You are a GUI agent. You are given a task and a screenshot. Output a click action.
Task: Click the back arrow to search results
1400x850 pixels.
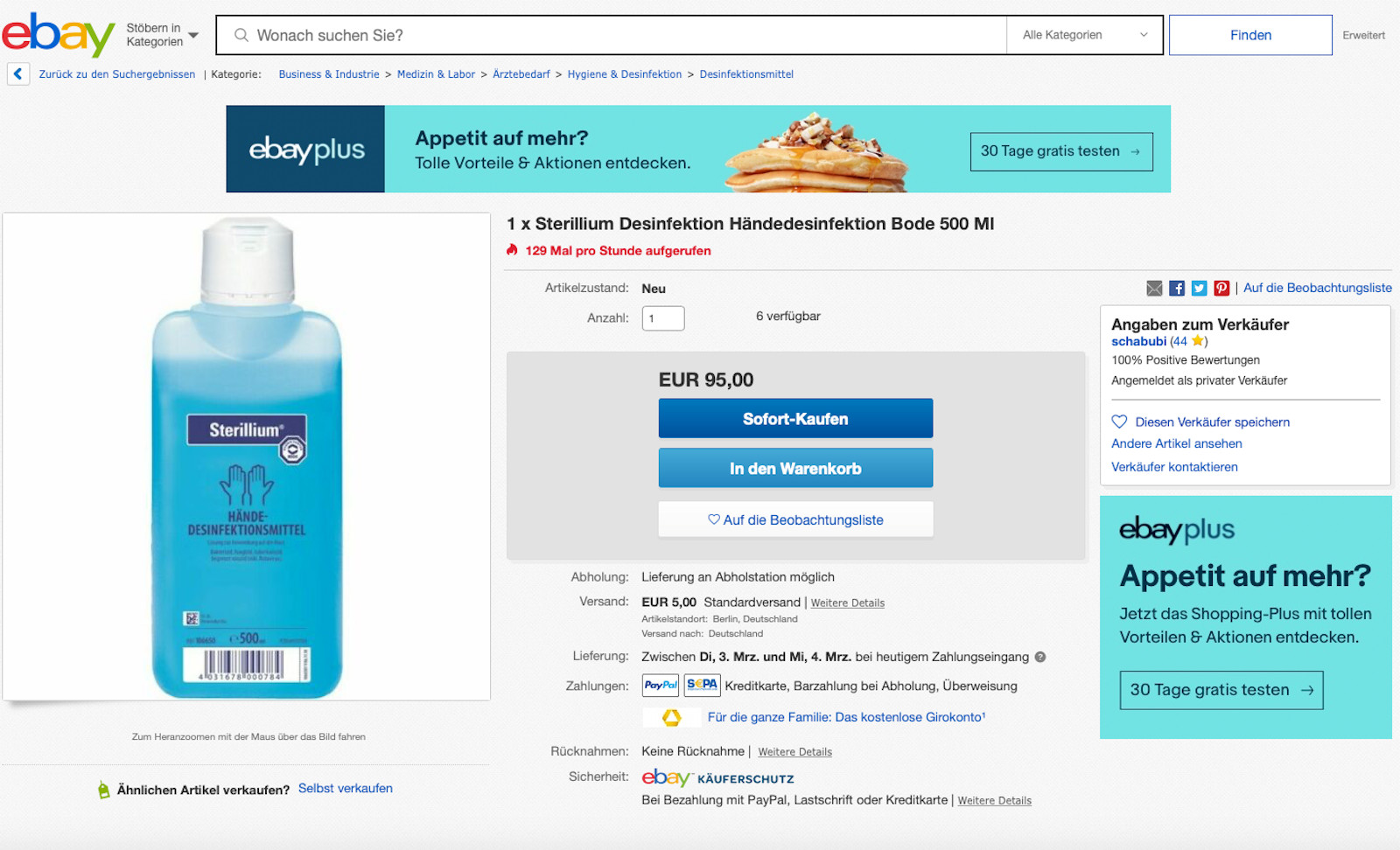click(x=17, y=74)
